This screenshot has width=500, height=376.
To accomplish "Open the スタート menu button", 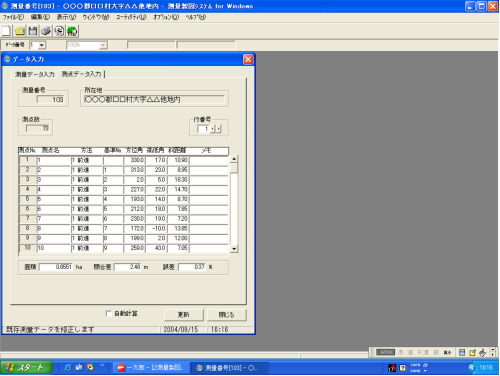I will (x=27, y=367).
